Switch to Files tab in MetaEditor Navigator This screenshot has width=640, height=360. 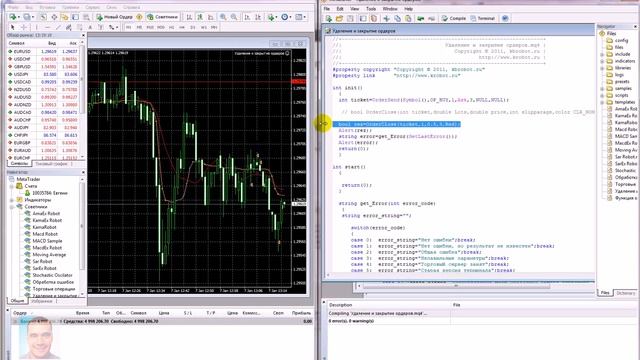tap(605, 293)
